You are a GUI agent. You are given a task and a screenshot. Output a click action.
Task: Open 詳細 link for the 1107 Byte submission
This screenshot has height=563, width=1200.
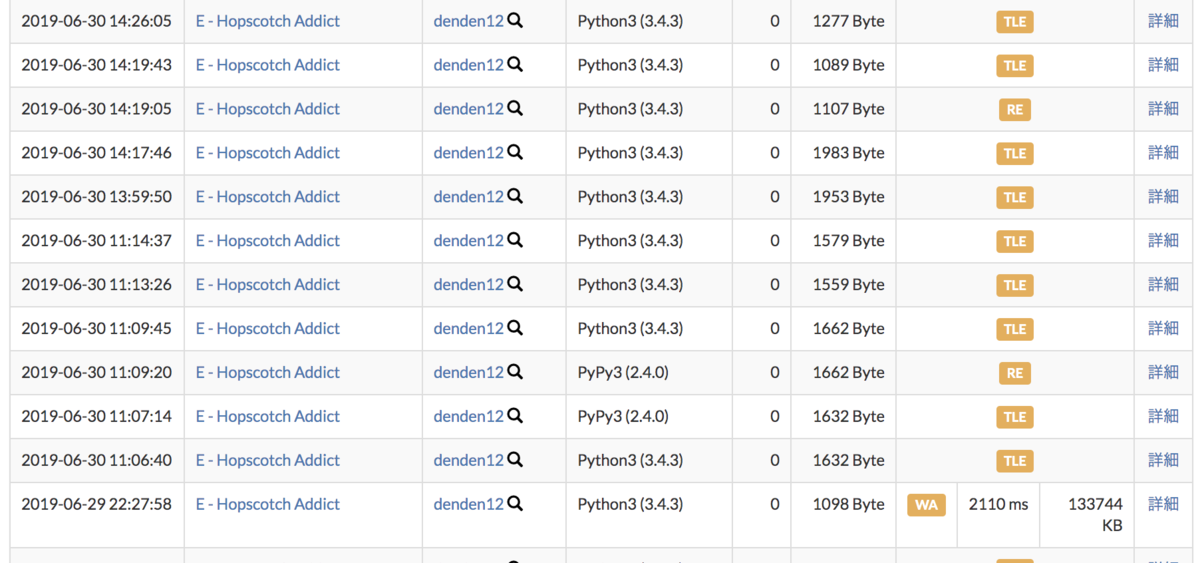[1163, 109]
